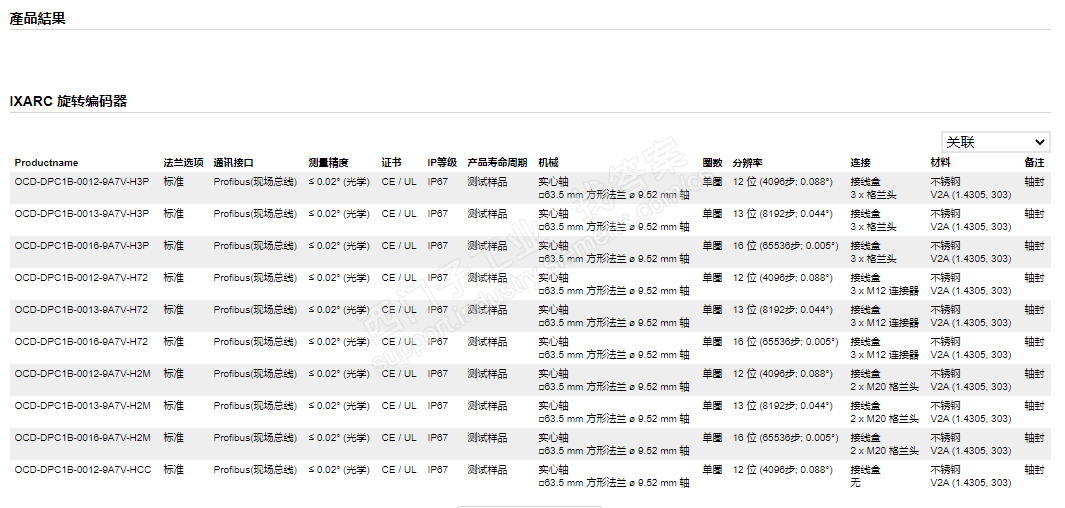Open product OCD-DPC1B-0016-9A7V-H72
This screenshot has height=508, width=1065.
coord(81,342)
